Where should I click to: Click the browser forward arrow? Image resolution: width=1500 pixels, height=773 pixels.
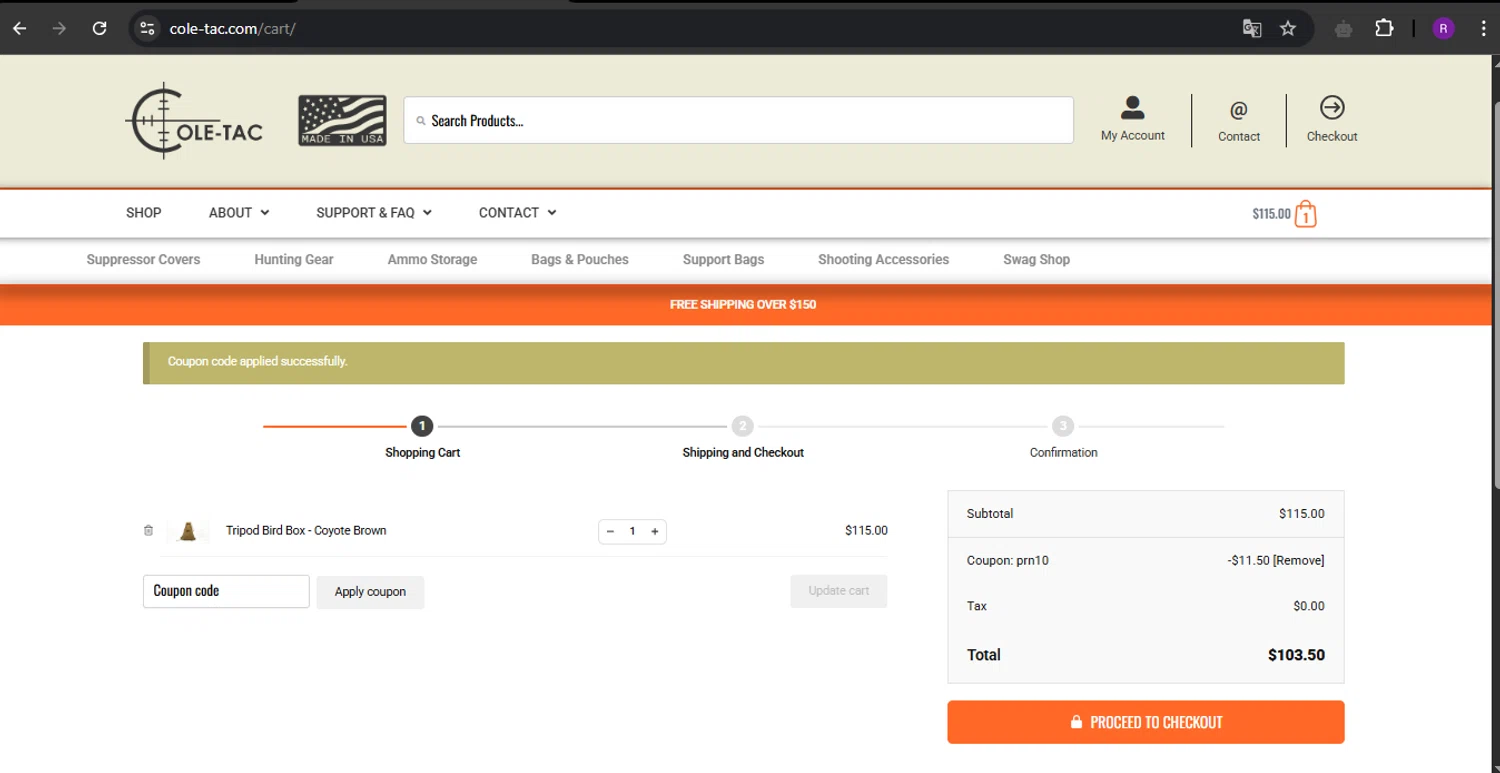pyautogui.click(x=59, y=28)
